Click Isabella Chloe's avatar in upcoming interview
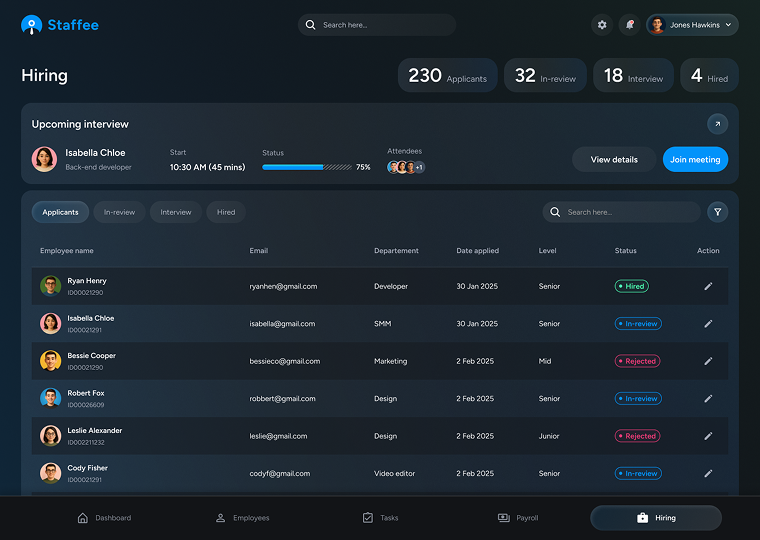This screenshot has height=540, width=760. click(44, 159)
